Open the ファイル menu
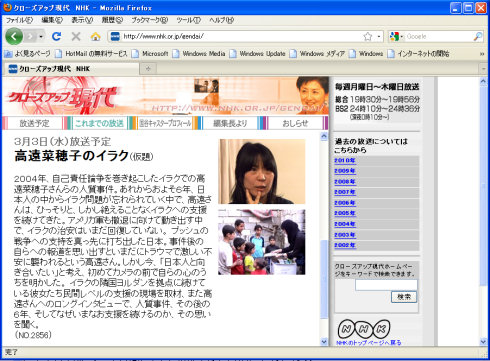This screenshot has height=361, width=490. click(19, 20)
